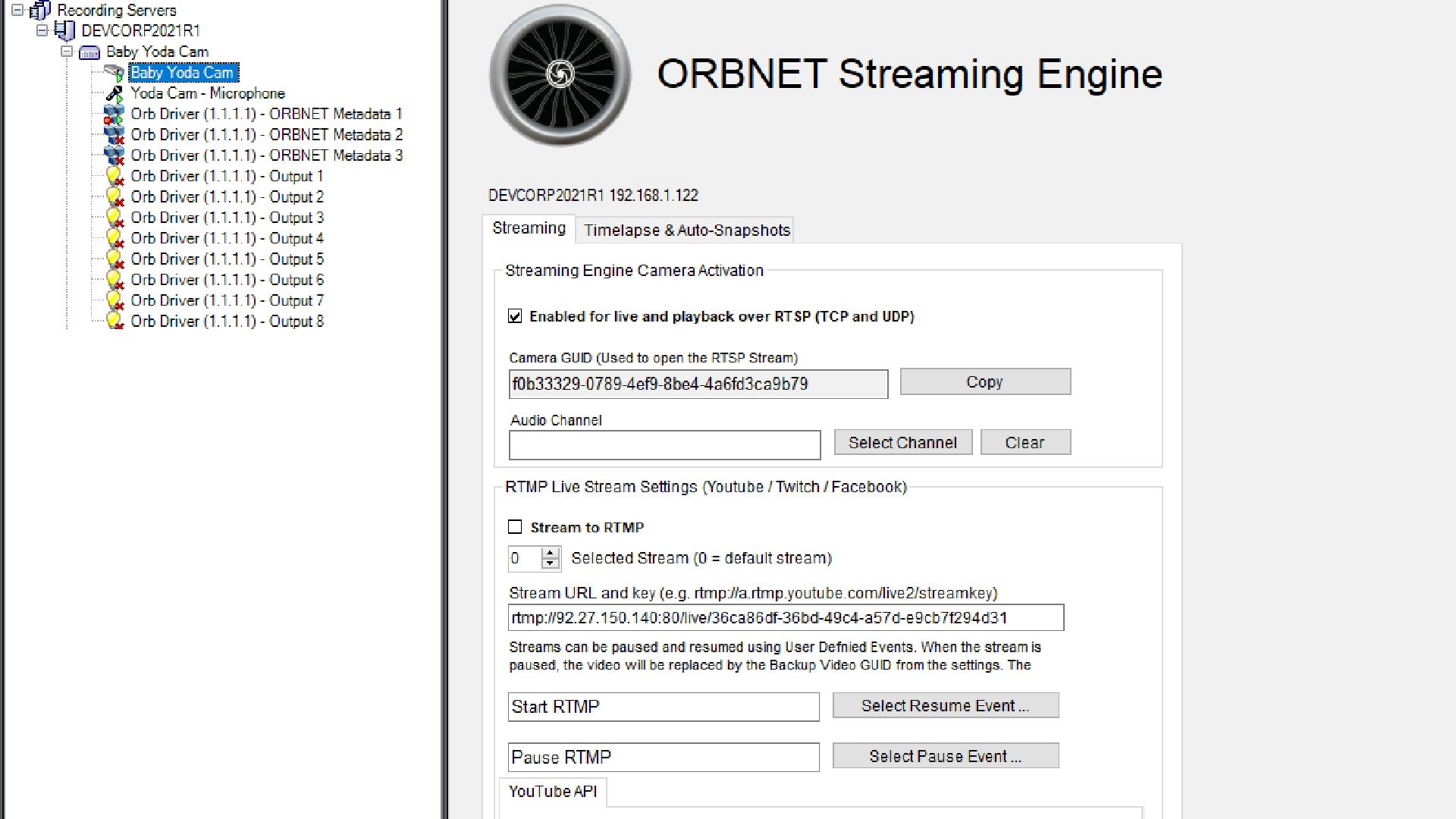The height and width of the screenshot is (819, 1456).
Task: Click the Select Channel button
Action: click(903, 443)
